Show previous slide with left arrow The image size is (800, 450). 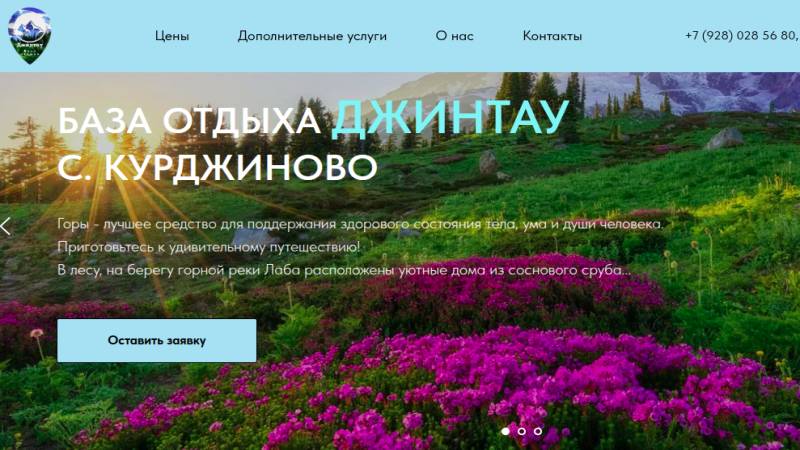6,226
